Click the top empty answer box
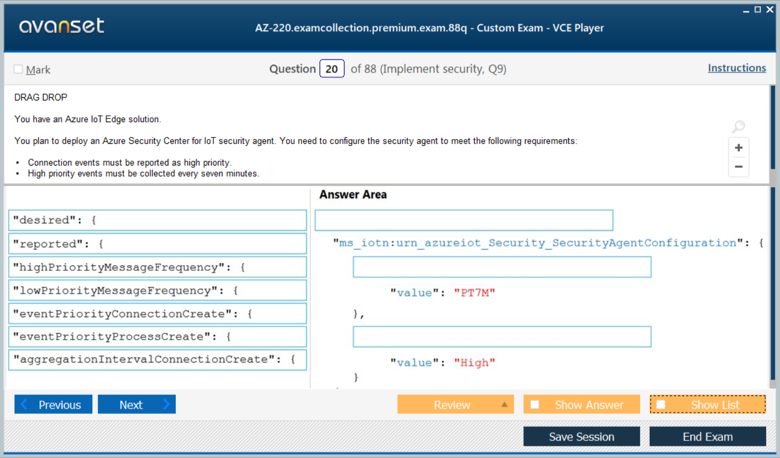The width and height of the screenshot is (780, 458). tap(464, 220)
